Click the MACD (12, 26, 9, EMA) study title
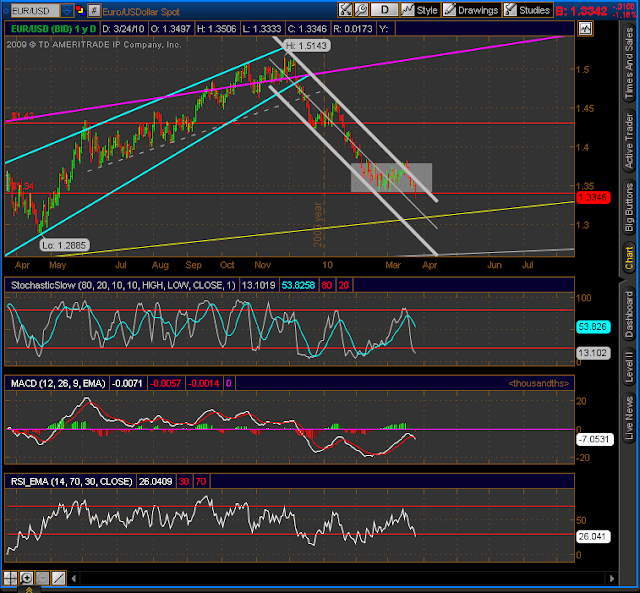 click(x=58, y=384)
